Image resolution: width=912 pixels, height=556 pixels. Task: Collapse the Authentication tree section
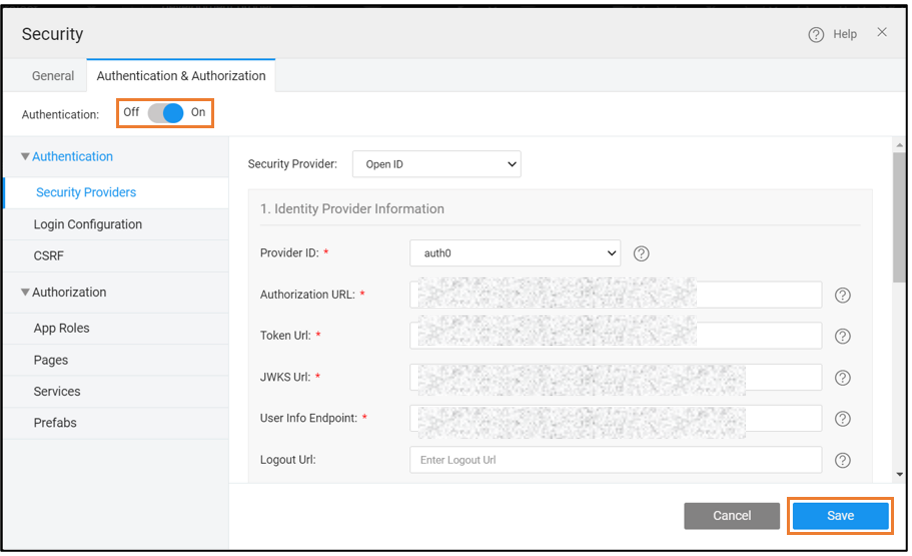[x=26, y=157]
